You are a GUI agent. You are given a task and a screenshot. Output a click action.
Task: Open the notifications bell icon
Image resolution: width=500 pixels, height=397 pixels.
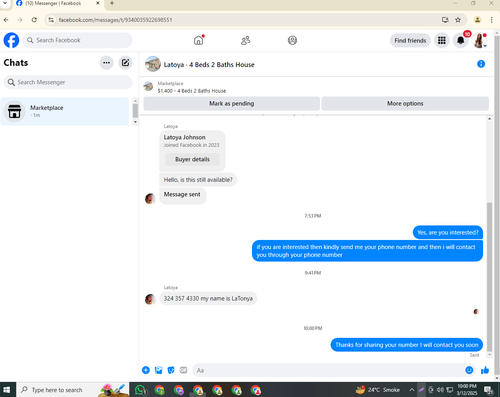coord(461,40)
